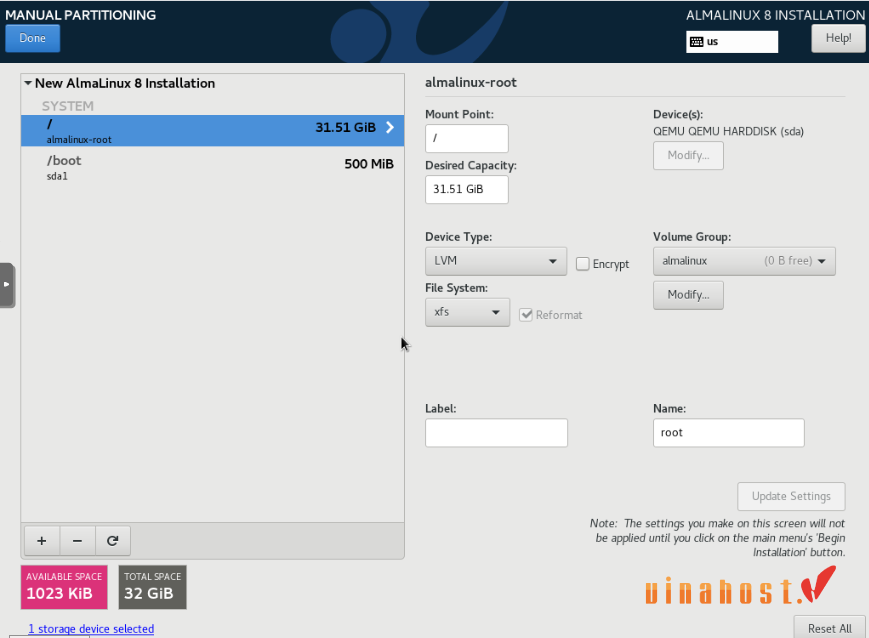This screenshot has height=638, width=869.
Task: Click the Name field containing root
Action: point(728,432)
